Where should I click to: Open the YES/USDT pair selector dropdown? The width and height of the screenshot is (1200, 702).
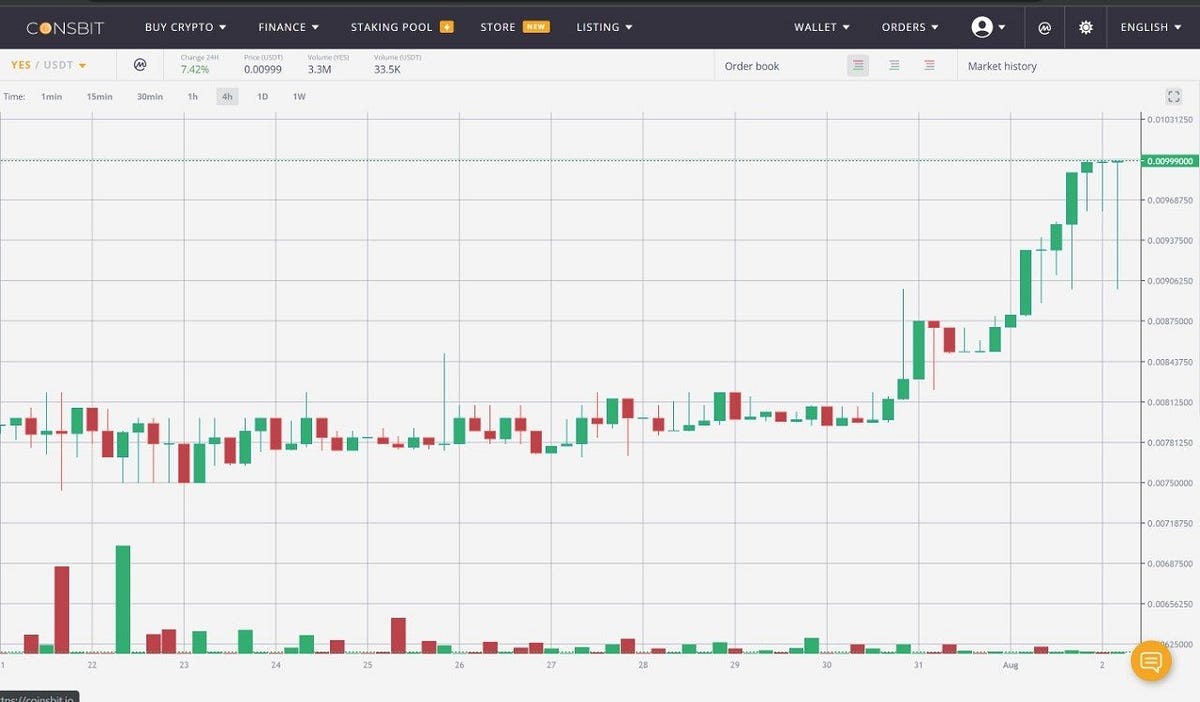(45, 63)
